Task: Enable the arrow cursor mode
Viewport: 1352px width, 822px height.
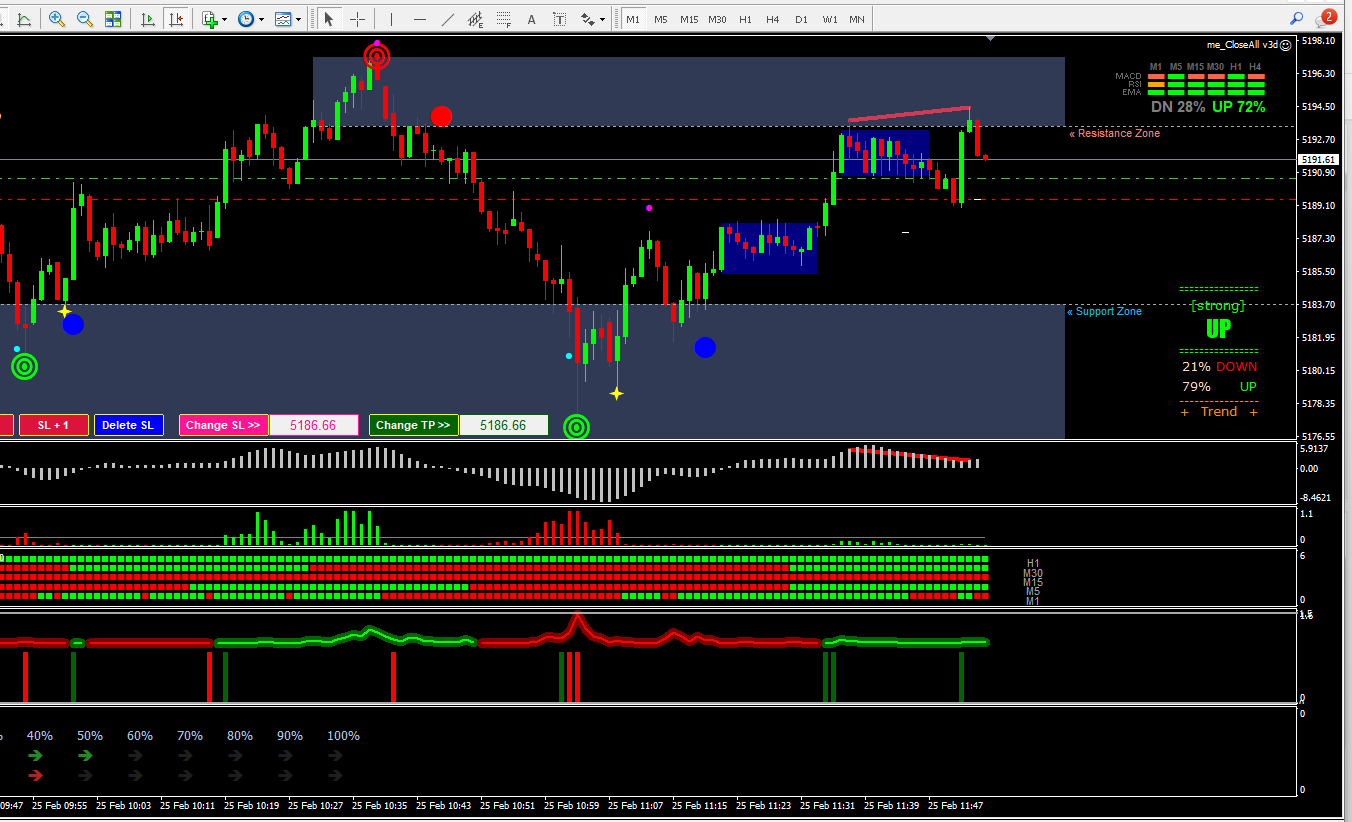Action: coord(329,19)
